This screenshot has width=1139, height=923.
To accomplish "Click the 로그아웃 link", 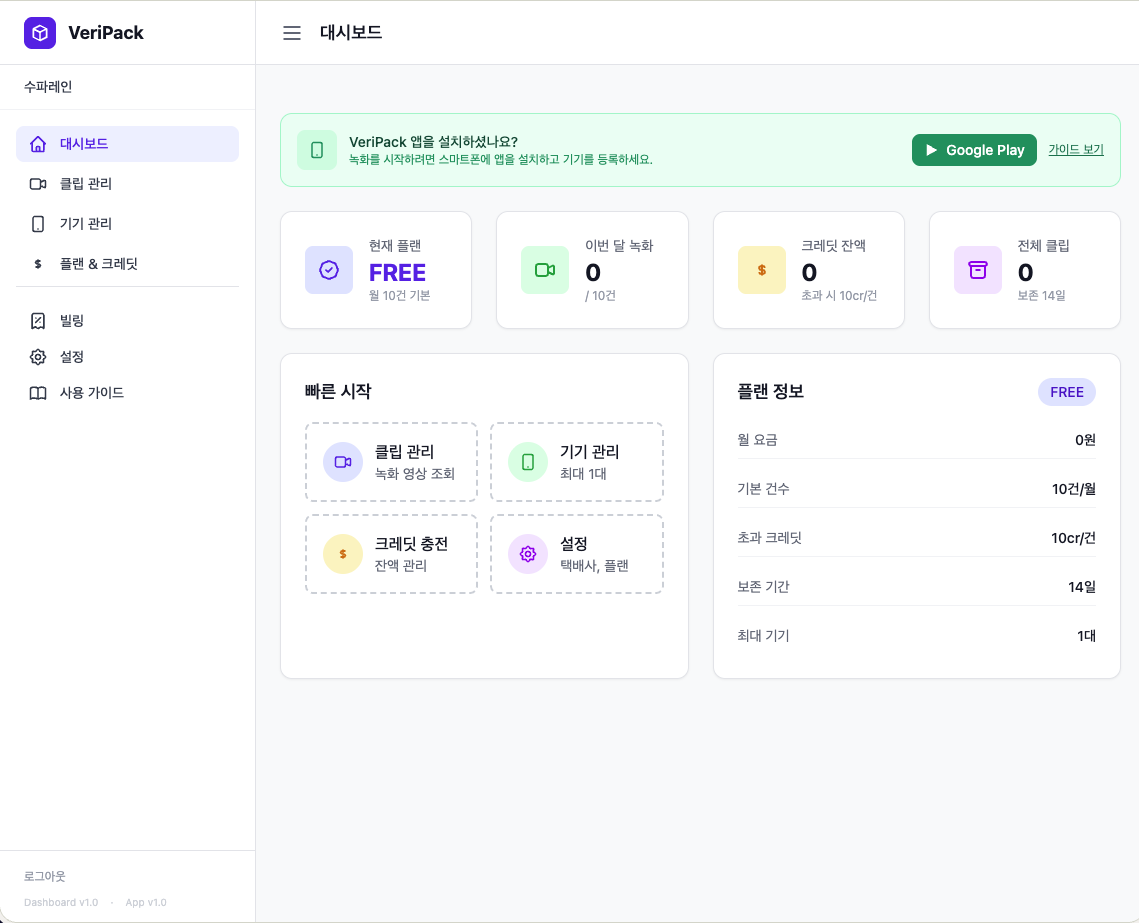I will click(45, 876).
